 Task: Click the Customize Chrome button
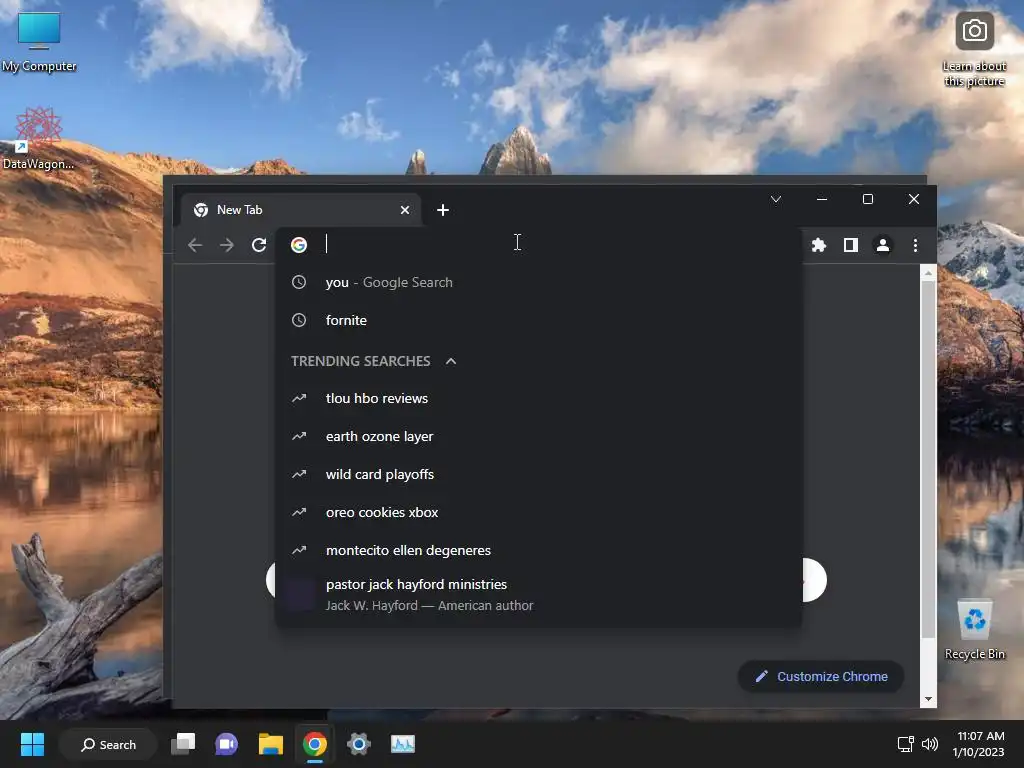pyautogui.click(x=821, y=677)
